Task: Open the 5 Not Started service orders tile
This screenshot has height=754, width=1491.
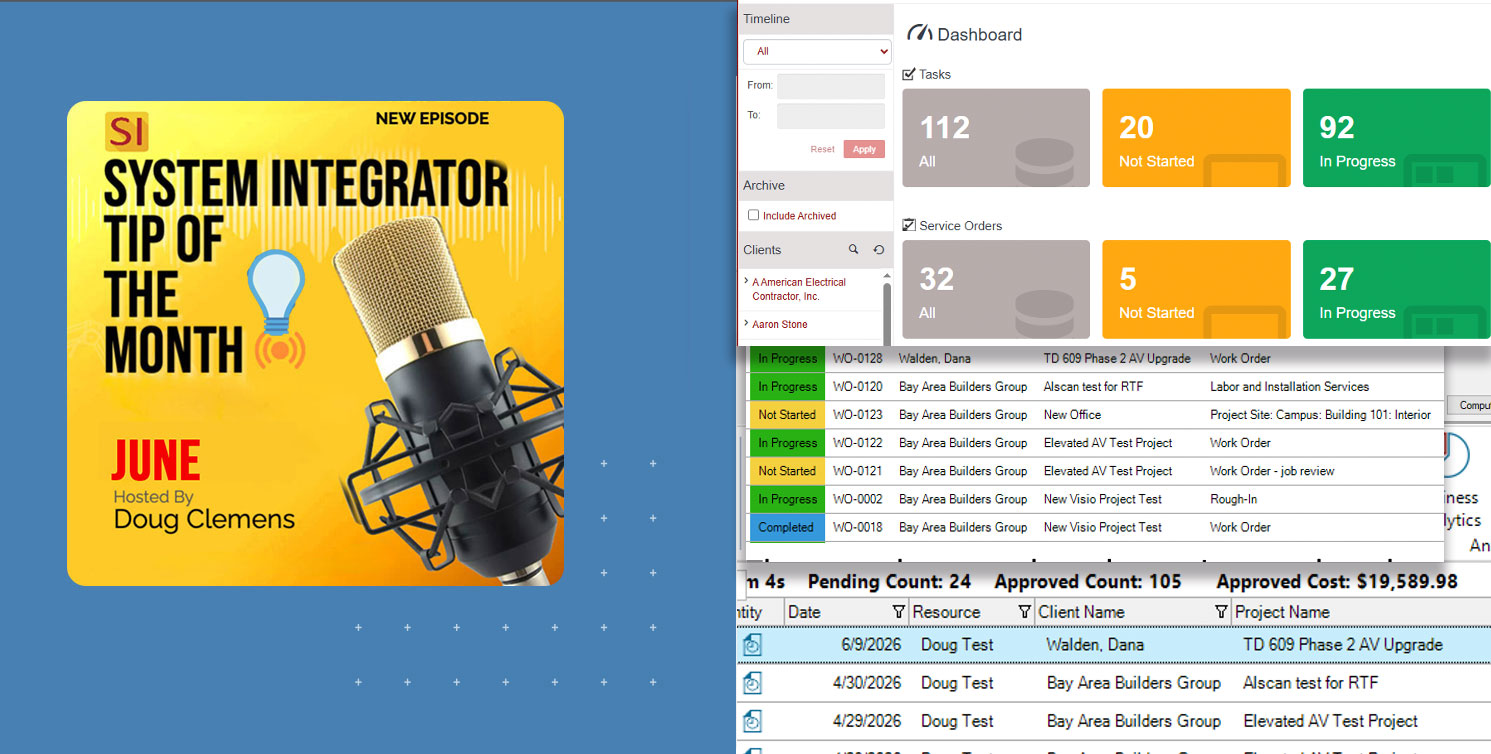Action: (1196, 289)
